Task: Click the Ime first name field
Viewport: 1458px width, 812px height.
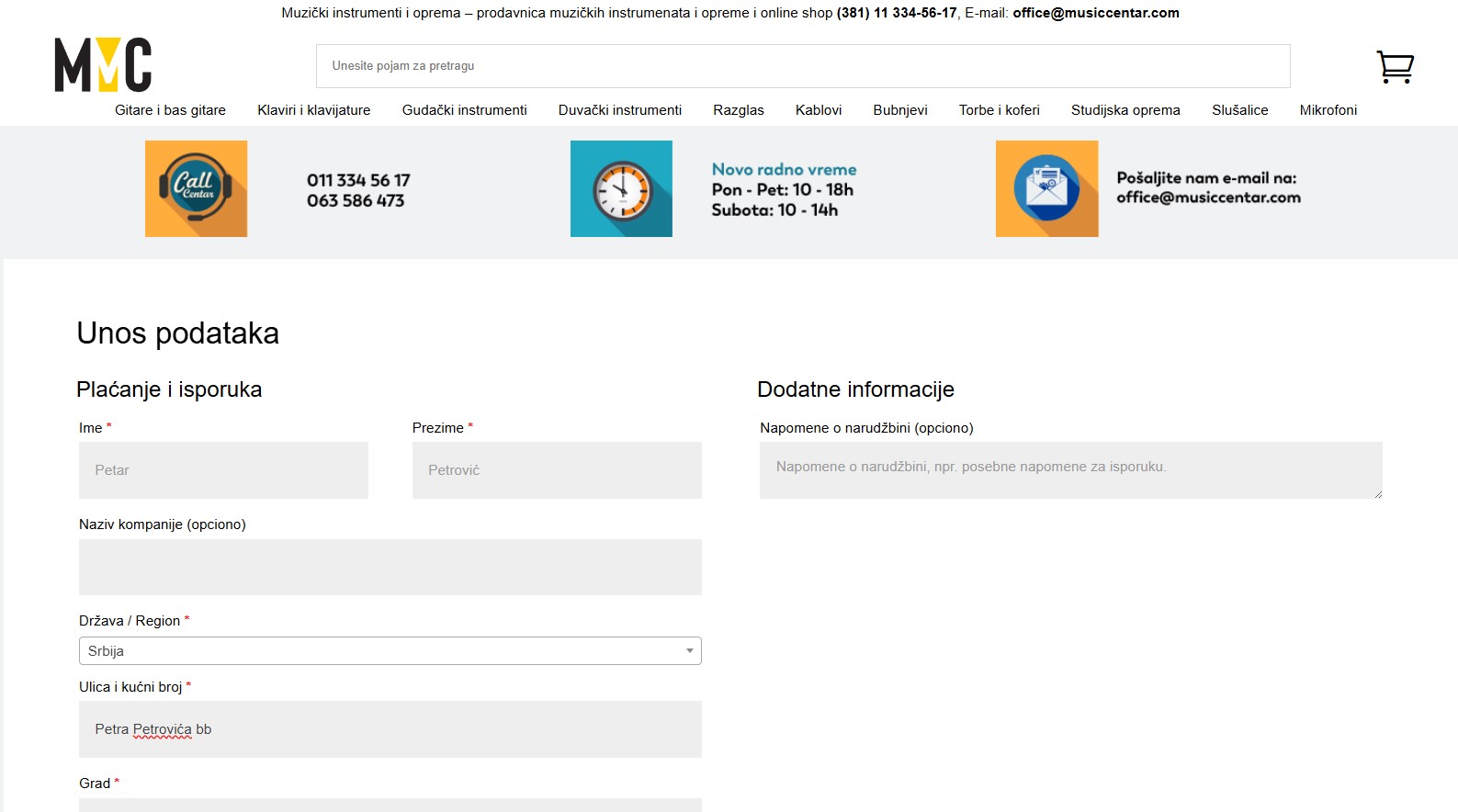Action: [x=223, y=470]
